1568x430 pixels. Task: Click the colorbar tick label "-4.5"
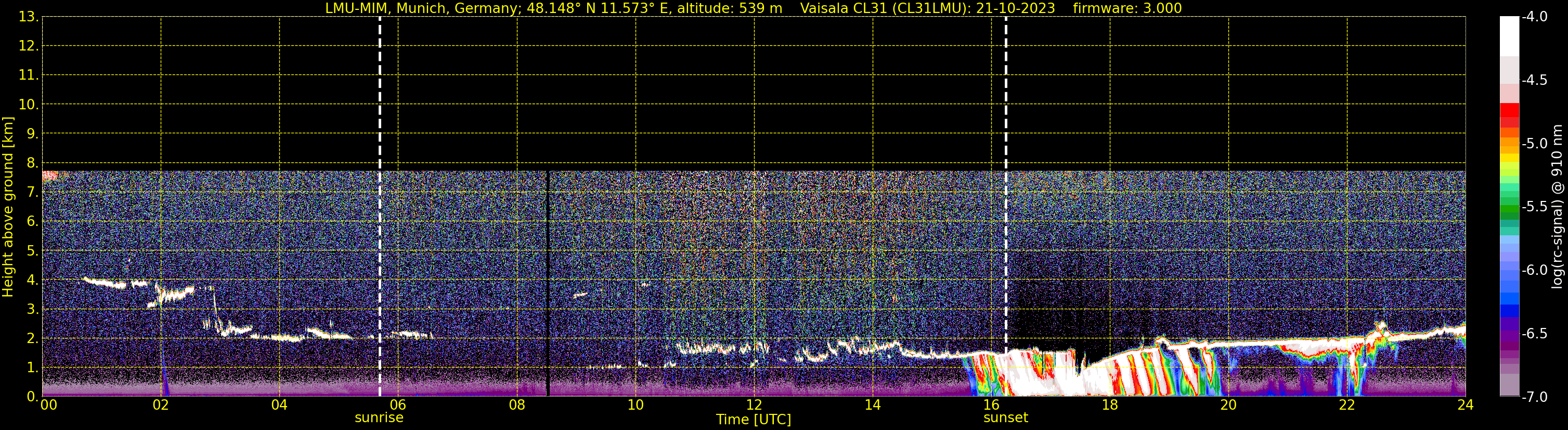tap(1534, 80)
